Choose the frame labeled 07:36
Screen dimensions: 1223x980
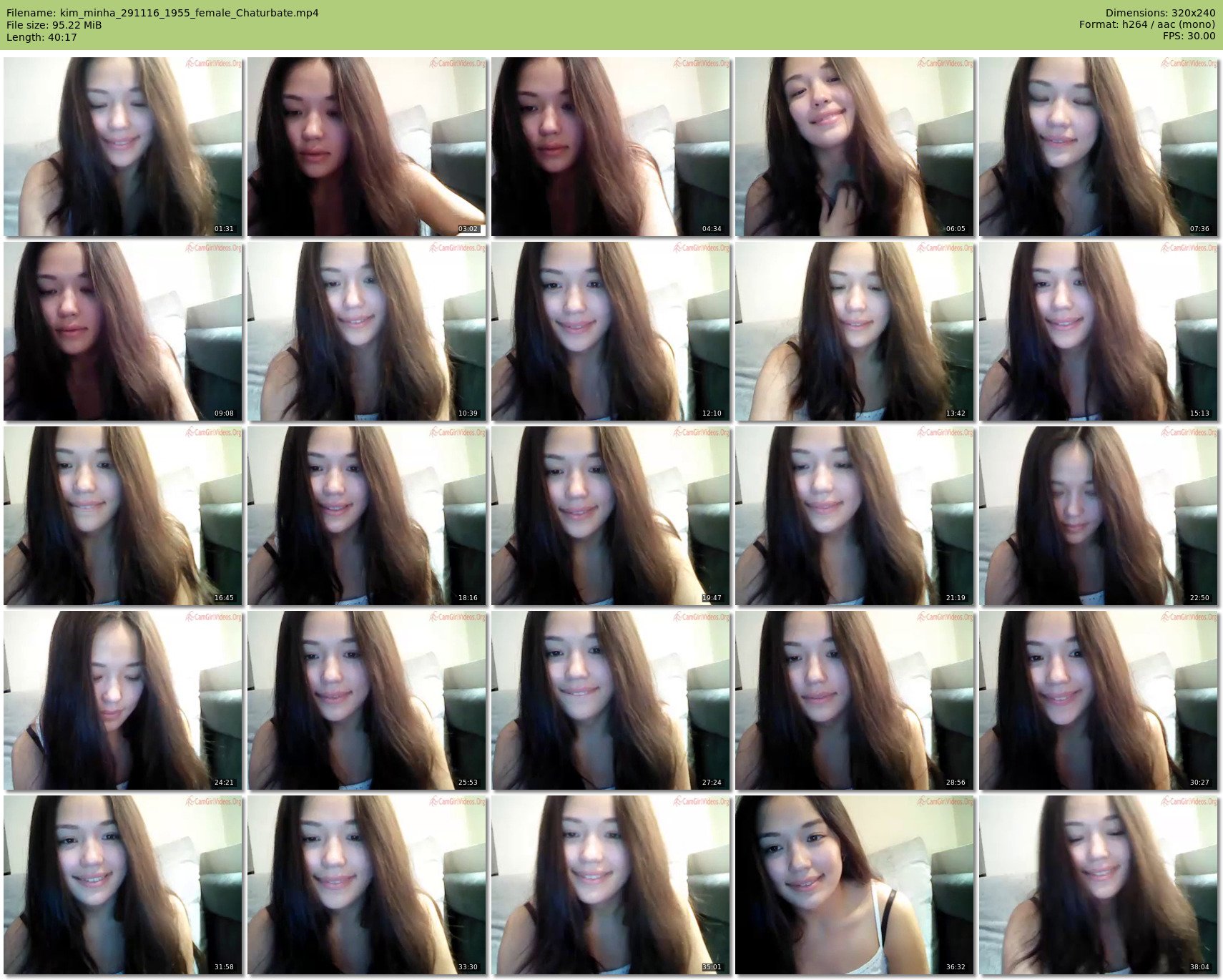[1098, 147]
